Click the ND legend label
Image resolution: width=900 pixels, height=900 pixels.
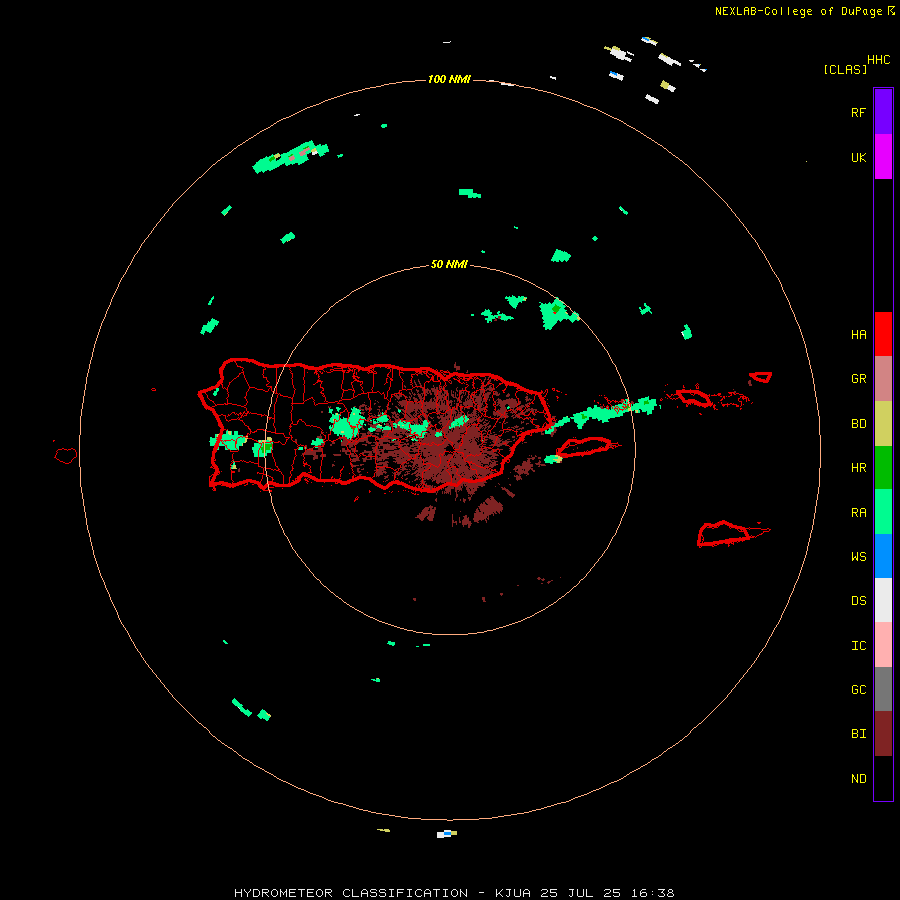pos(858,779)
